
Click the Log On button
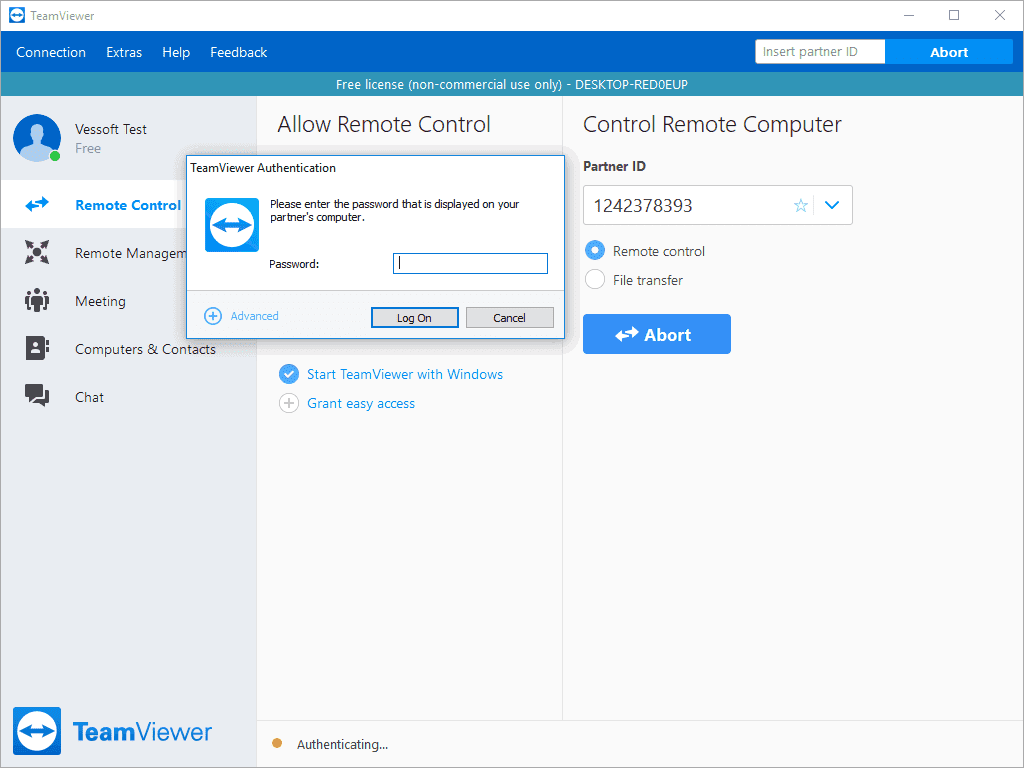coord(415,317)
